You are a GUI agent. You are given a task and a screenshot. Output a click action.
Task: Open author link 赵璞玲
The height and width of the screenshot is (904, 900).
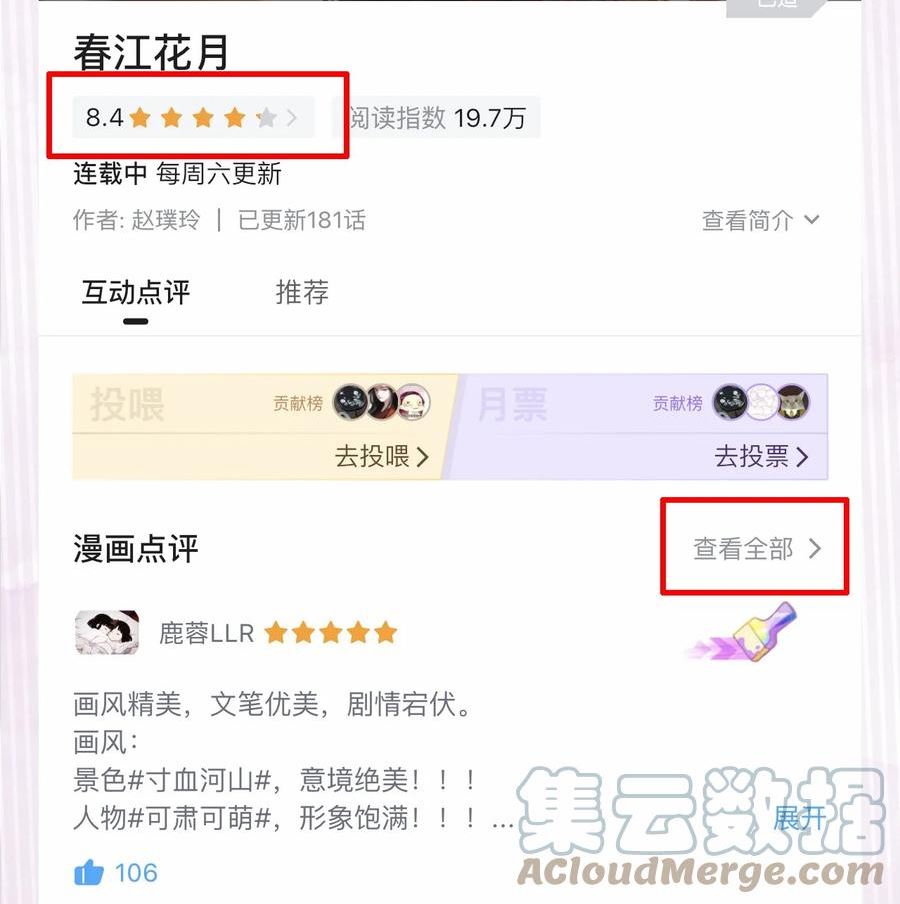click(x=166, y=220)
